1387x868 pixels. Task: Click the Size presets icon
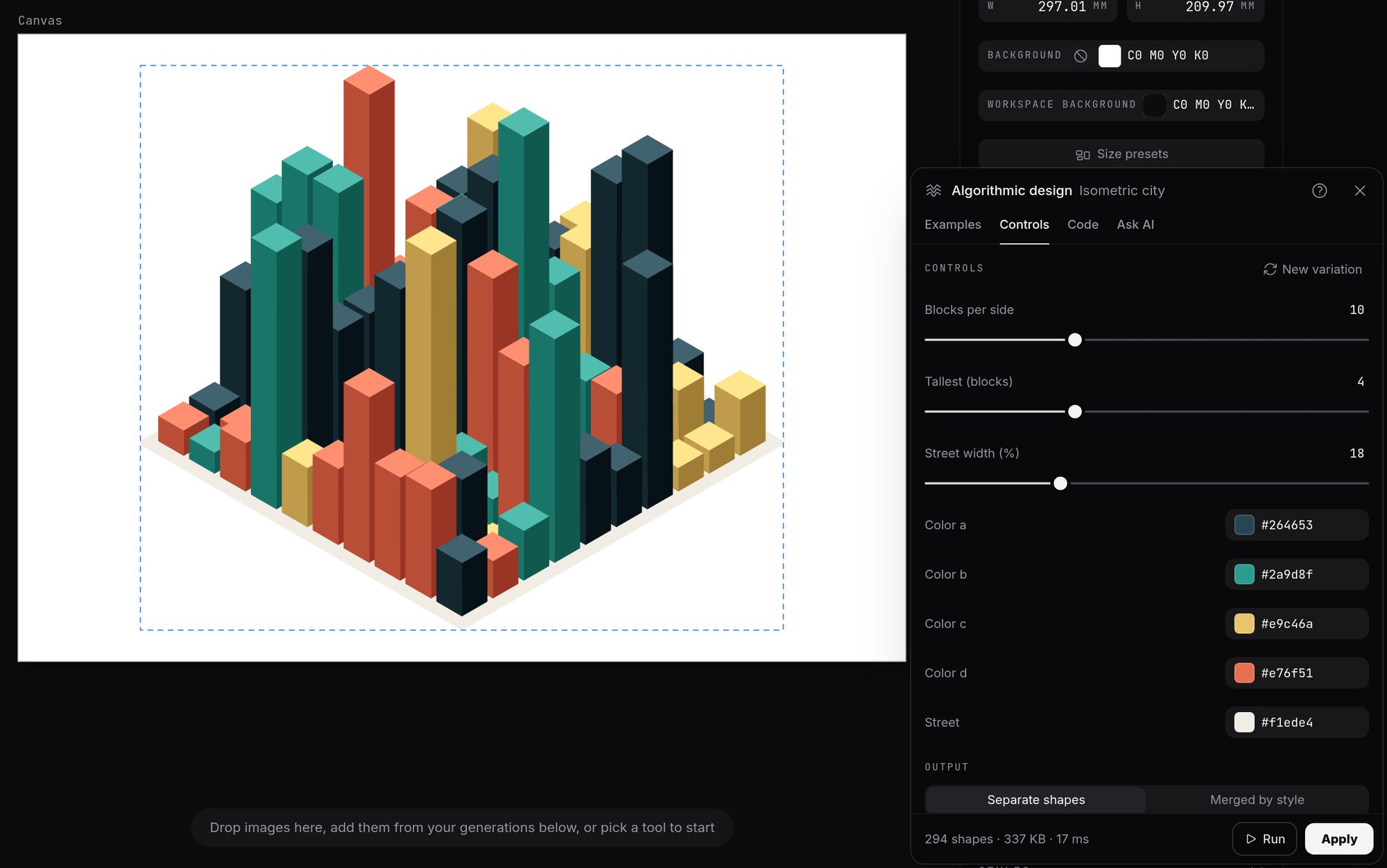point(1083,155)
